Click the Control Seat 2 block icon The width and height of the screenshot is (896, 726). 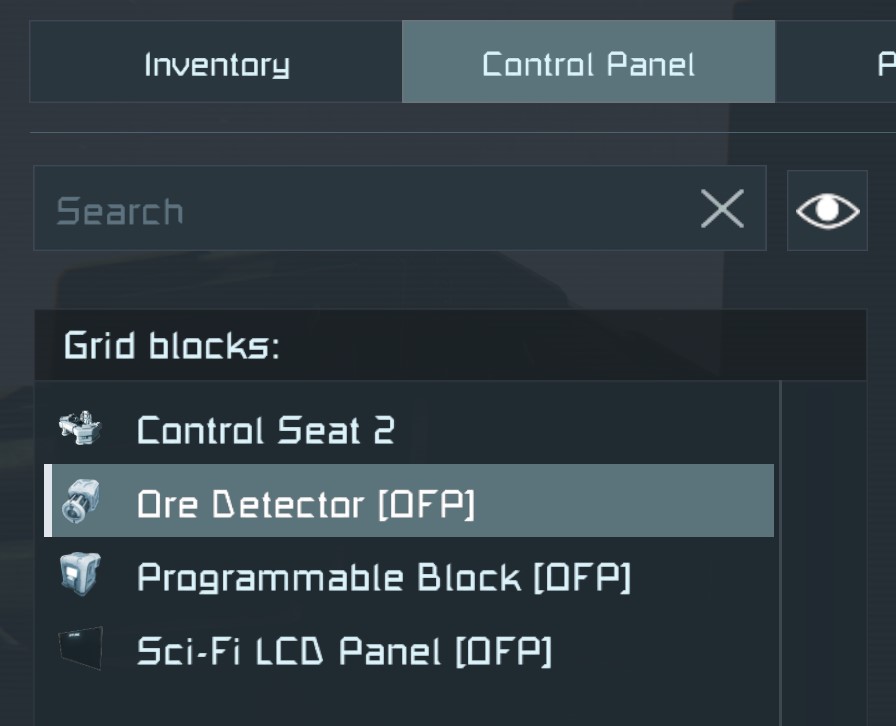pos(80,429)
